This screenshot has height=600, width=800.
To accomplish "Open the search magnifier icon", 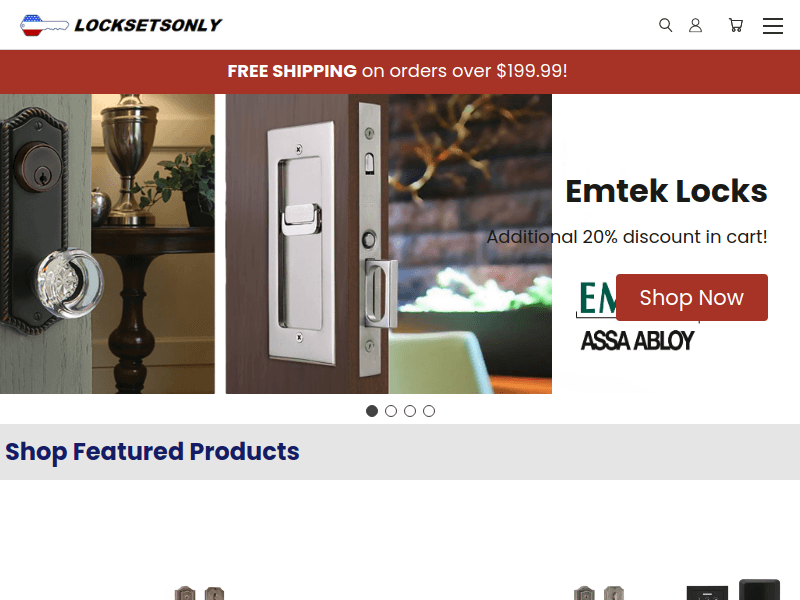I will pyautogui.click(x=665, y=25).
